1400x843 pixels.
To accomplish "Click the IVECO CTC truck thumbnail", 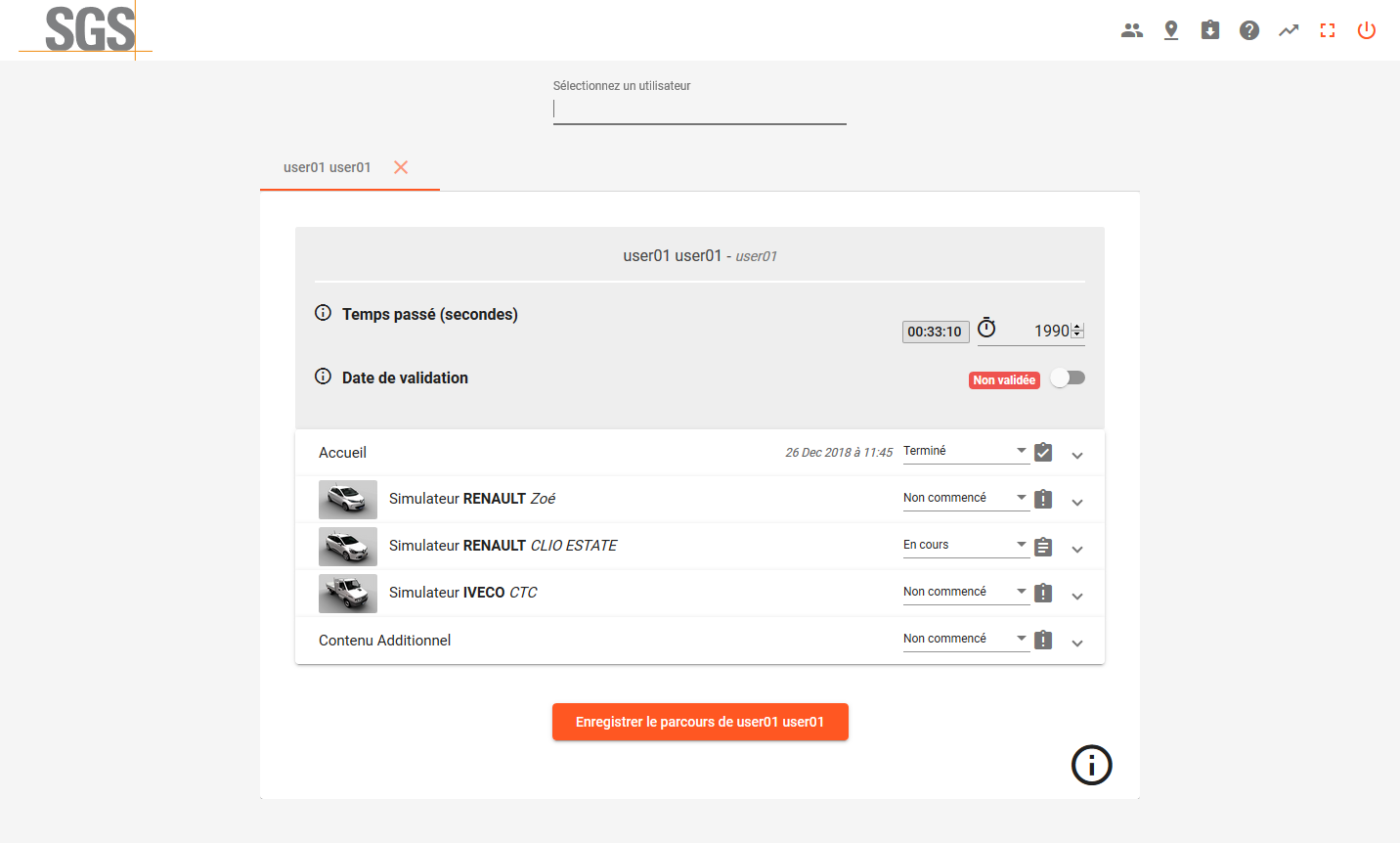I will pos(348,593).
